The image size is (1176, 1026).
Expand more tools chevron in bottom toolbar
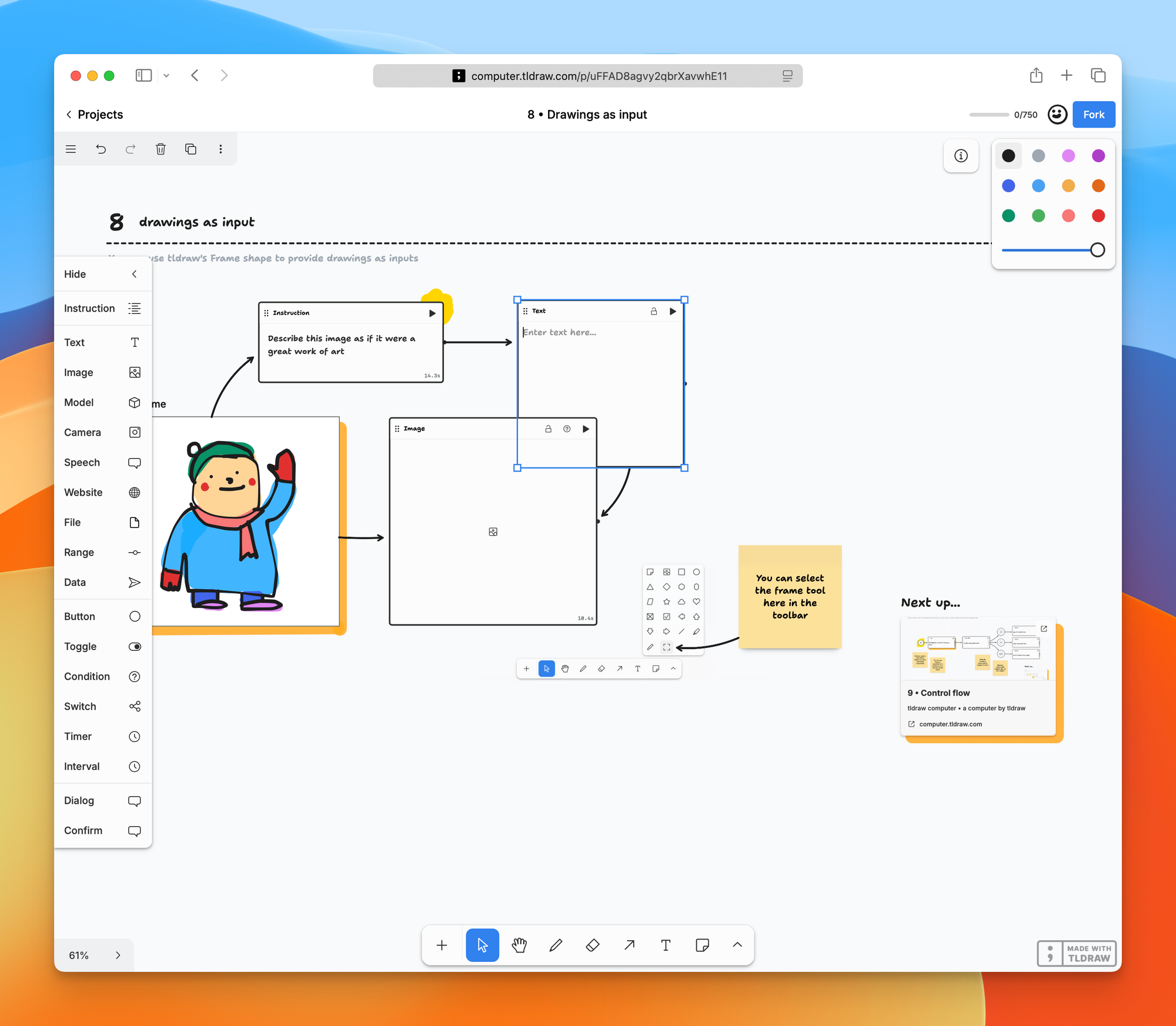click(737, 945)
